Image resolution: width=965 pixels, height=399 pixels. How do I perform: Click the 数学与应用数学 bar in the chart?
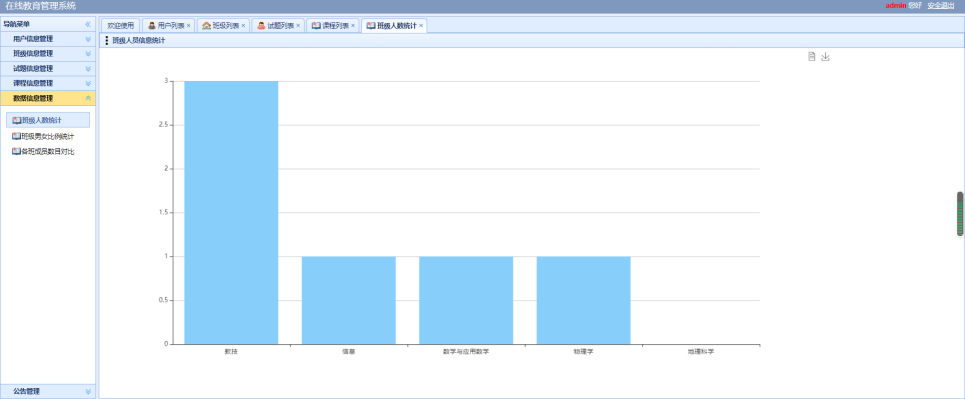(x=466, y=300)
